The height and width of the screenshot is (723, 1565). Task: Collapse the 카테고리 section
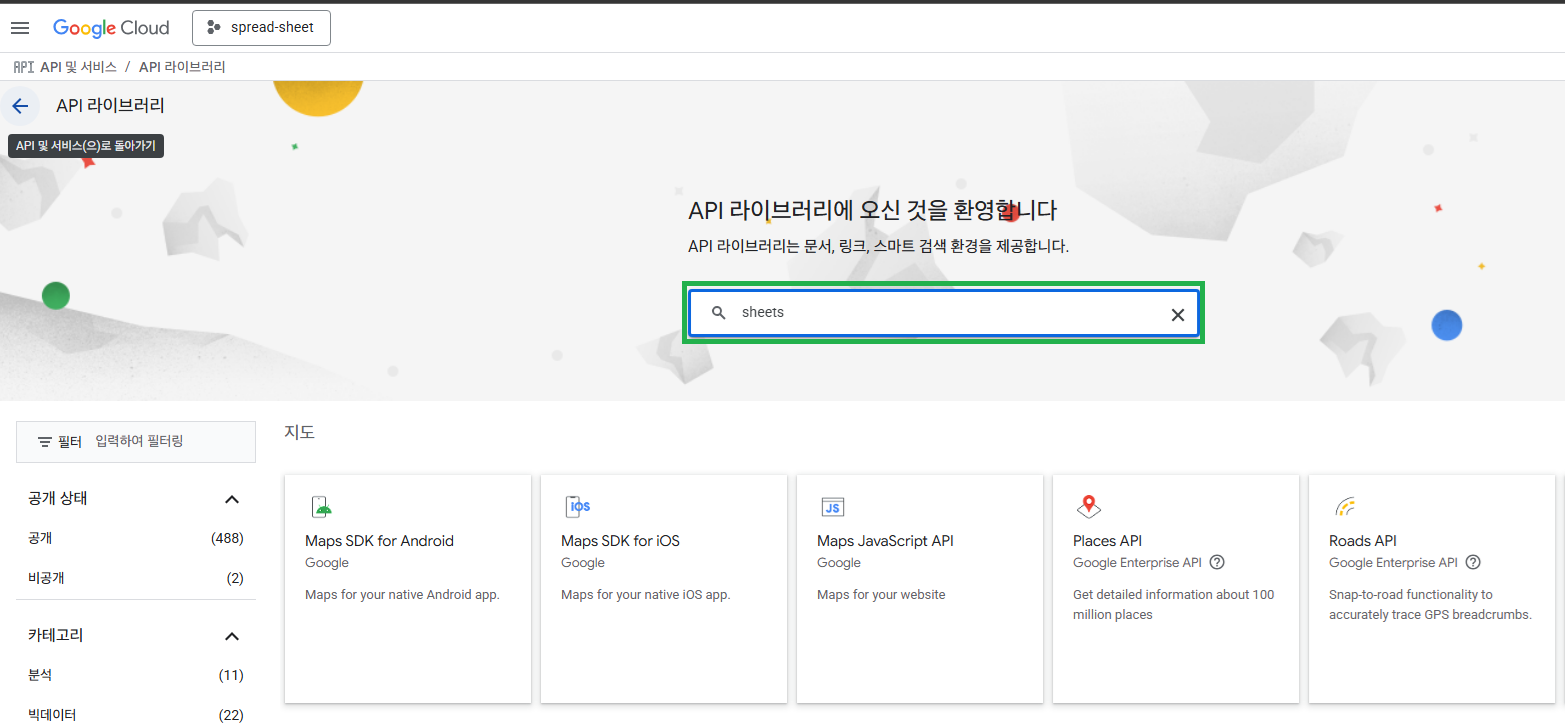pyautogui.click(x=232, y=636)
